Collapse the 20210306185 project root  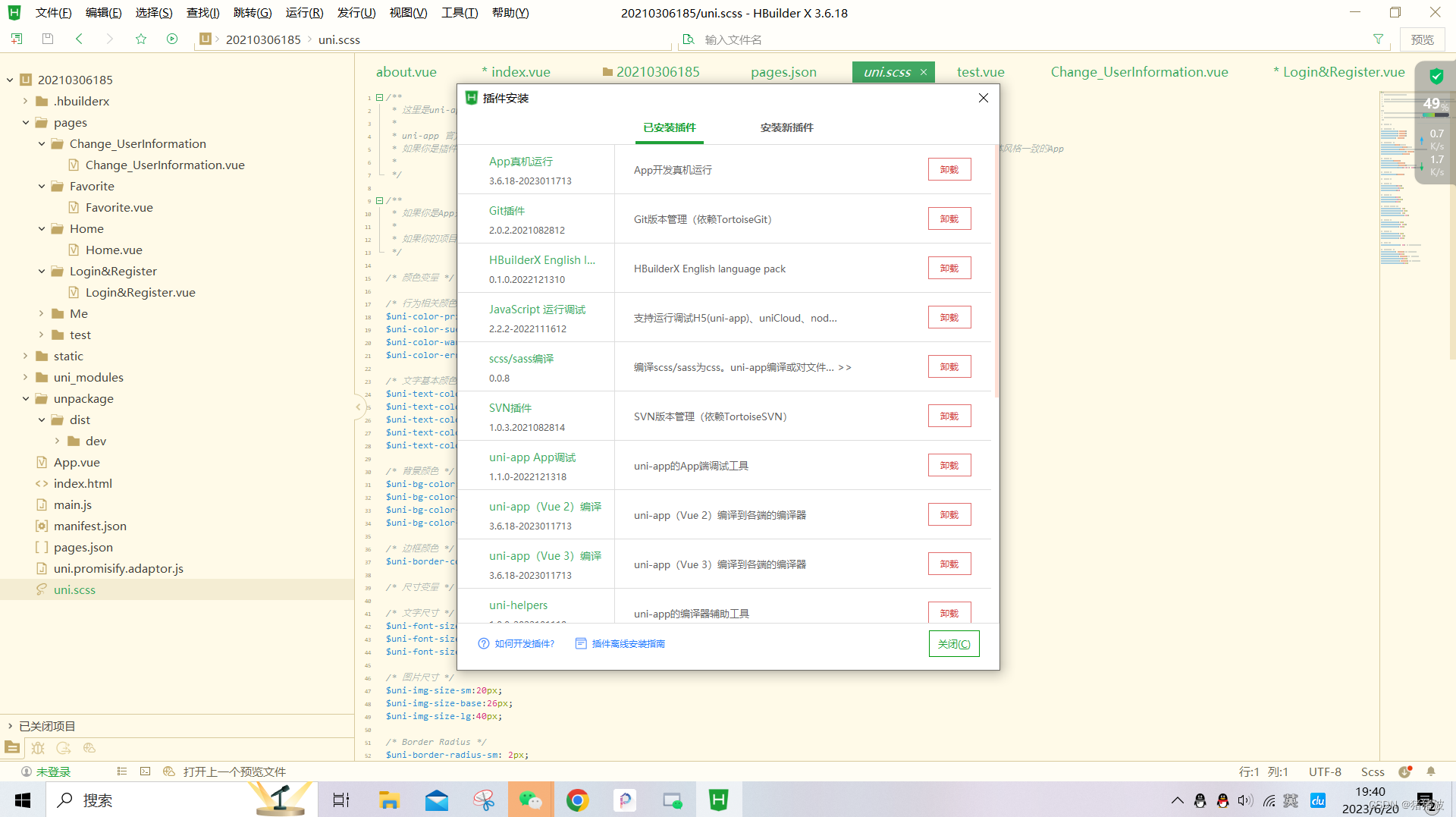[10, 80]
